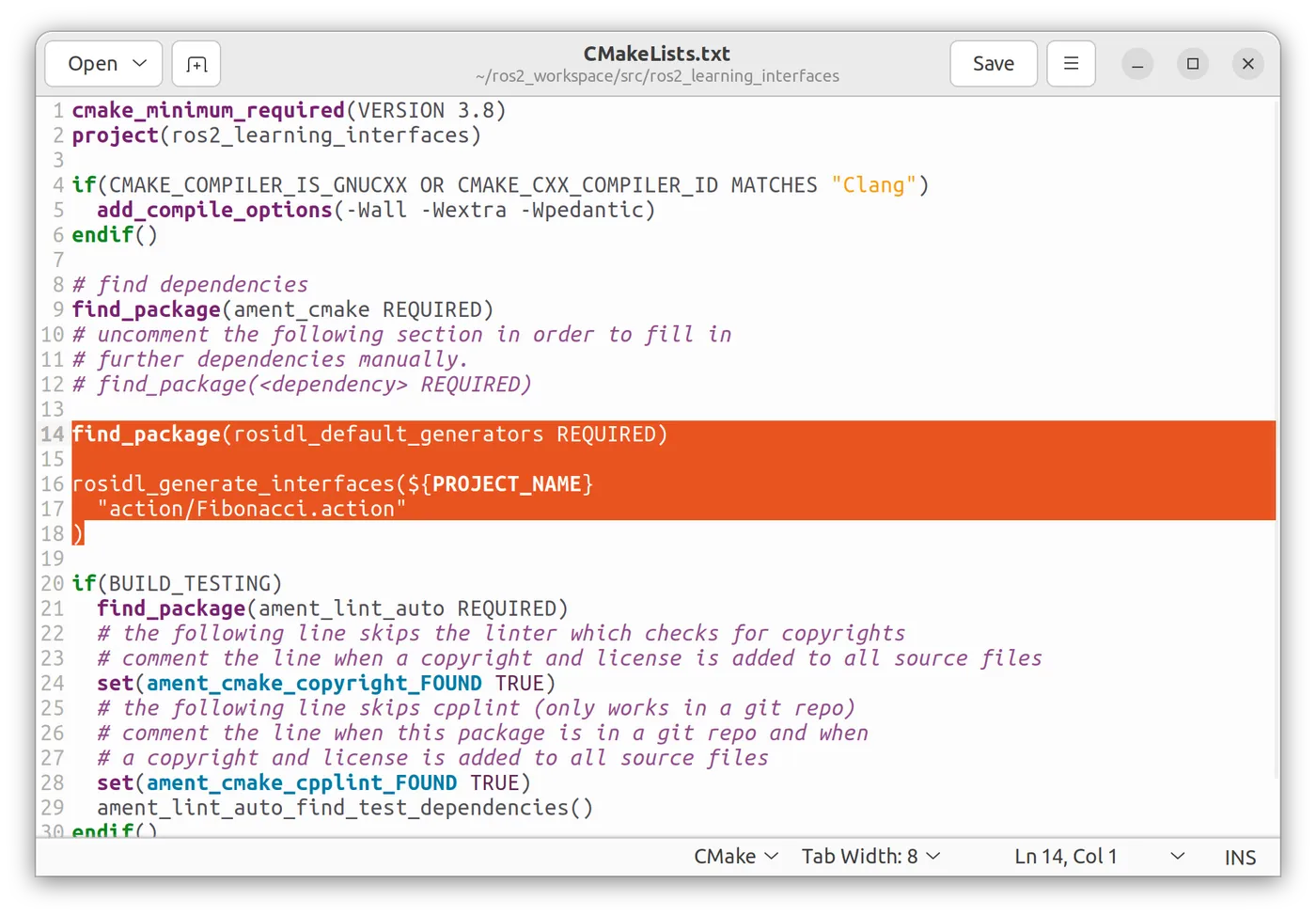The image size is (1316, 916).
Task: Open the hamburger menu
Action: coord(1071,64)
